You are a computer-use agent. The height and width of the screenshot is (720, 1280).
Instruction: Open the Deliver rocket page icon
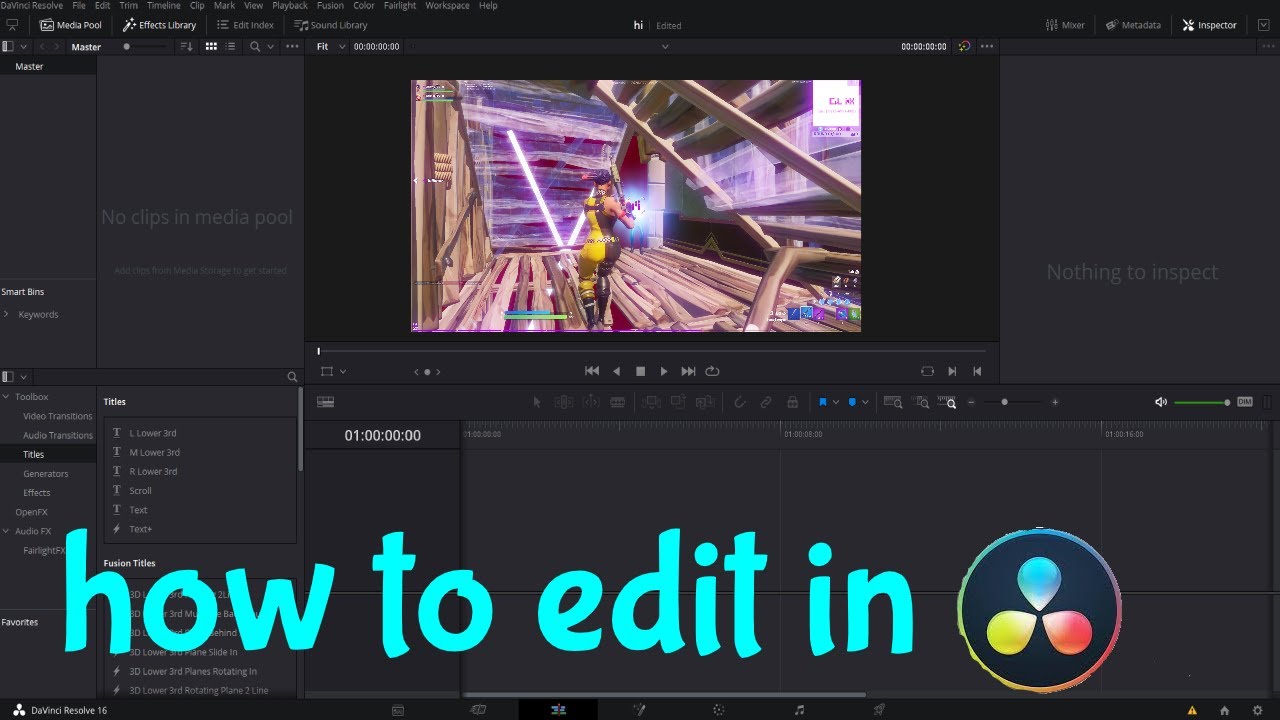(x=879, y=710)
